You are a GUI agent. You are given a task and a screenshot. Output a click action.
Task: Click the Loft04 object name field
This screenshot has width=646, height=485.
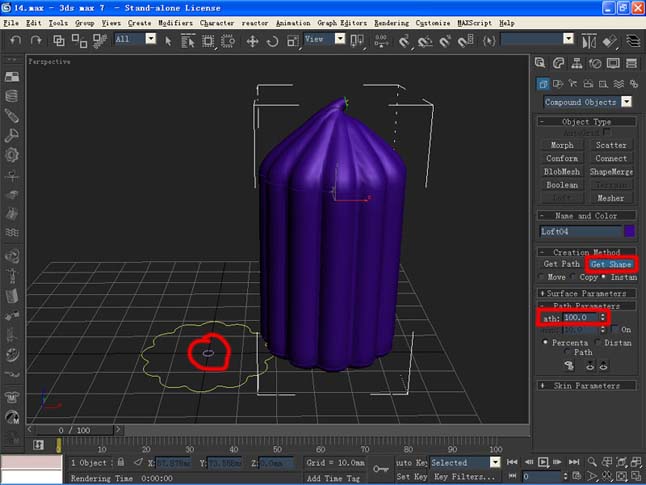point(580,231)
